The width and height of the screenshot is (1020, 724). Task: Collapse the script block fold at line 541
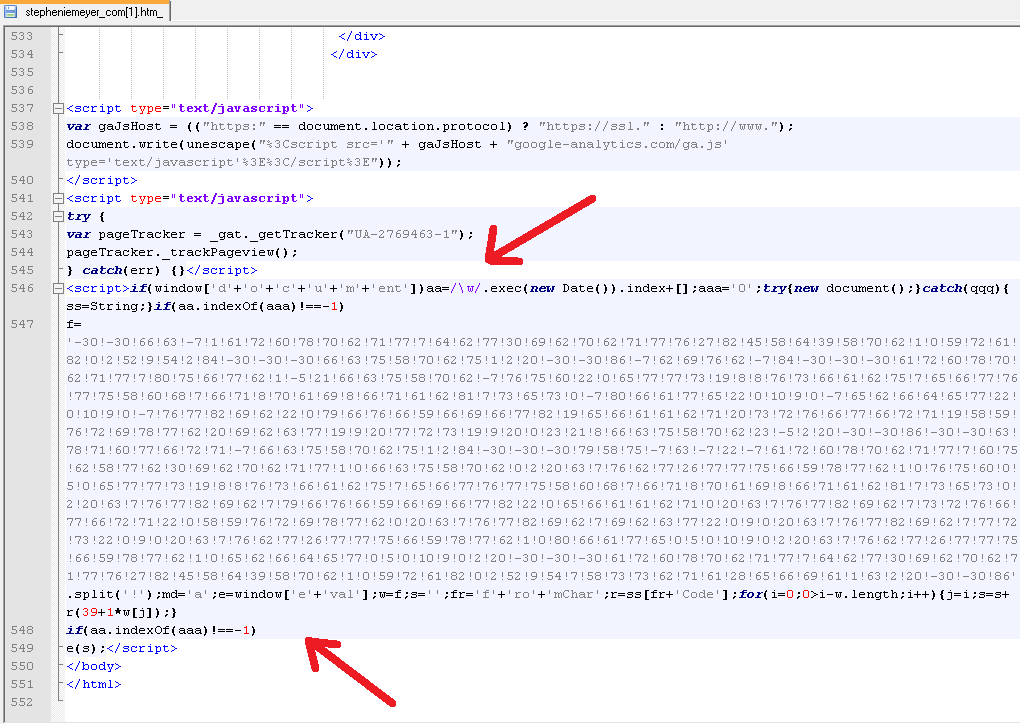click(58, 198)
